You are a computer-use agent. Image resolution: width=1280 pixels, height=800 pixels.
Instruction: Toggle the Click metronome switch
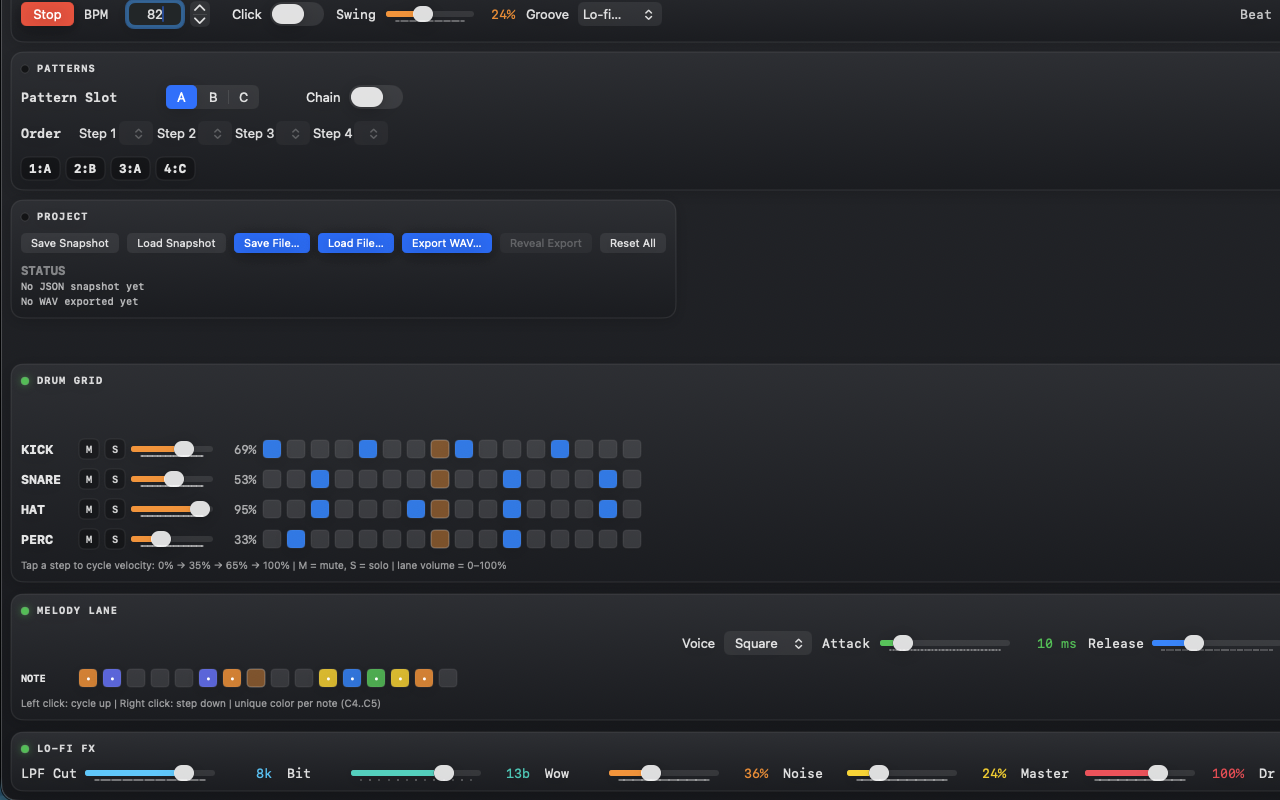pos(297,14)
